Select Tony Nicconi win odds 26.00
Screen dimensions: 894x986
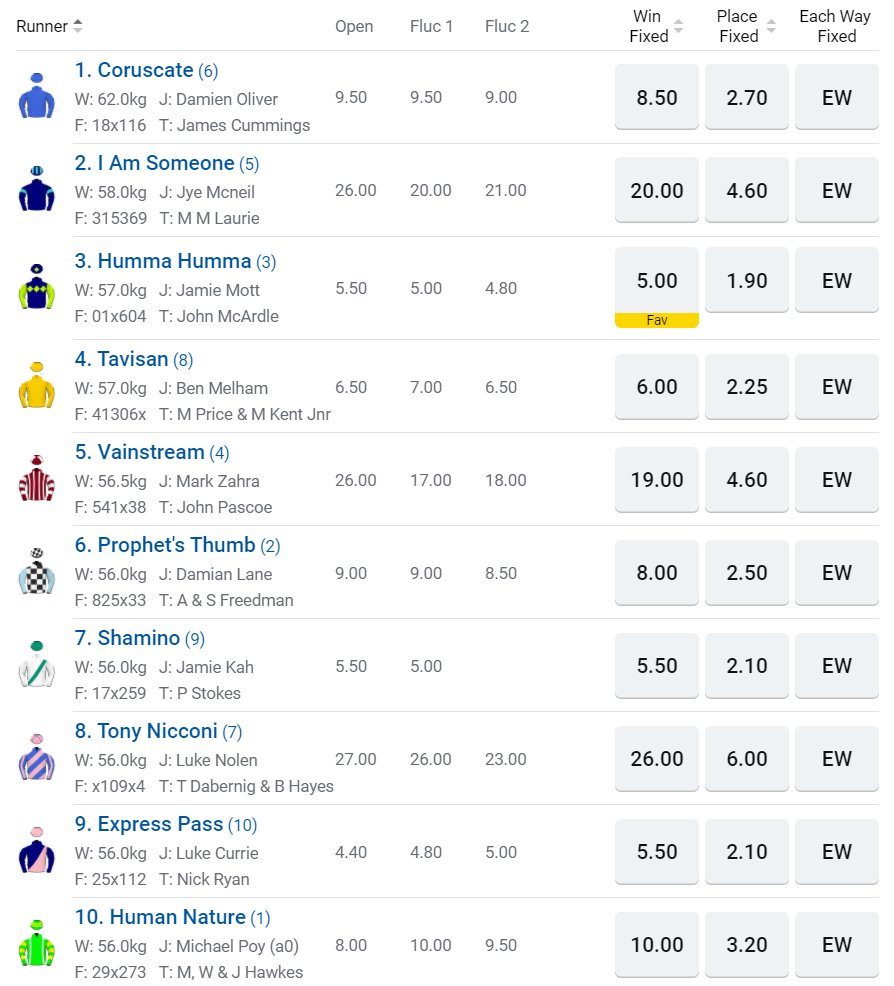(x=657, y=759)
